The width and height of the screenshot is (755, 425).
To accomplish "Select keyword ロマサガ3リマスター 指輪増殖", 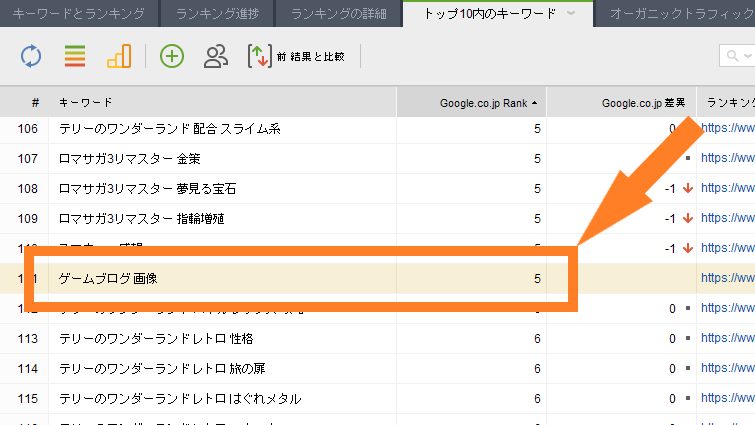I will pos(142,219).
